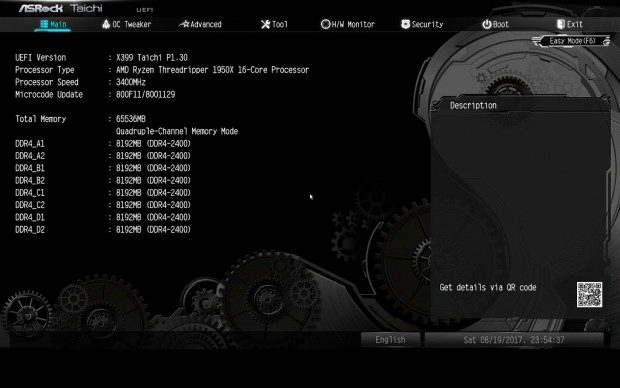
Task: Click the H/W Monitor circle icon
Action: coord(325,24)
